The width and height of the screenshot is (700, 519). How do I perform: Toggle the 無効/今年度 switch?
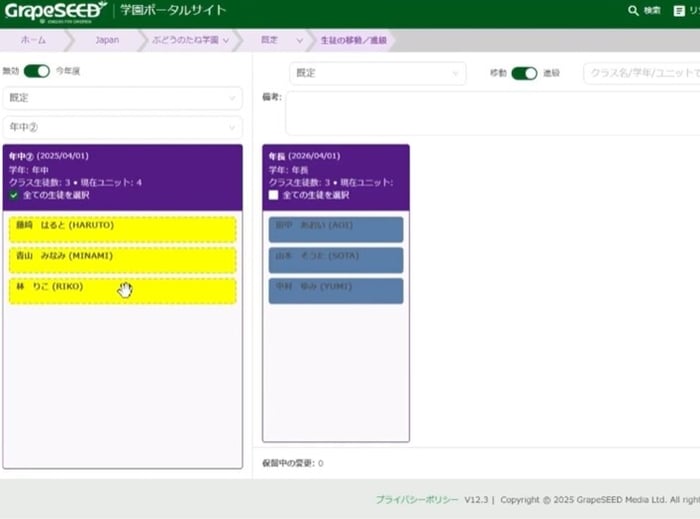[37, 71]
